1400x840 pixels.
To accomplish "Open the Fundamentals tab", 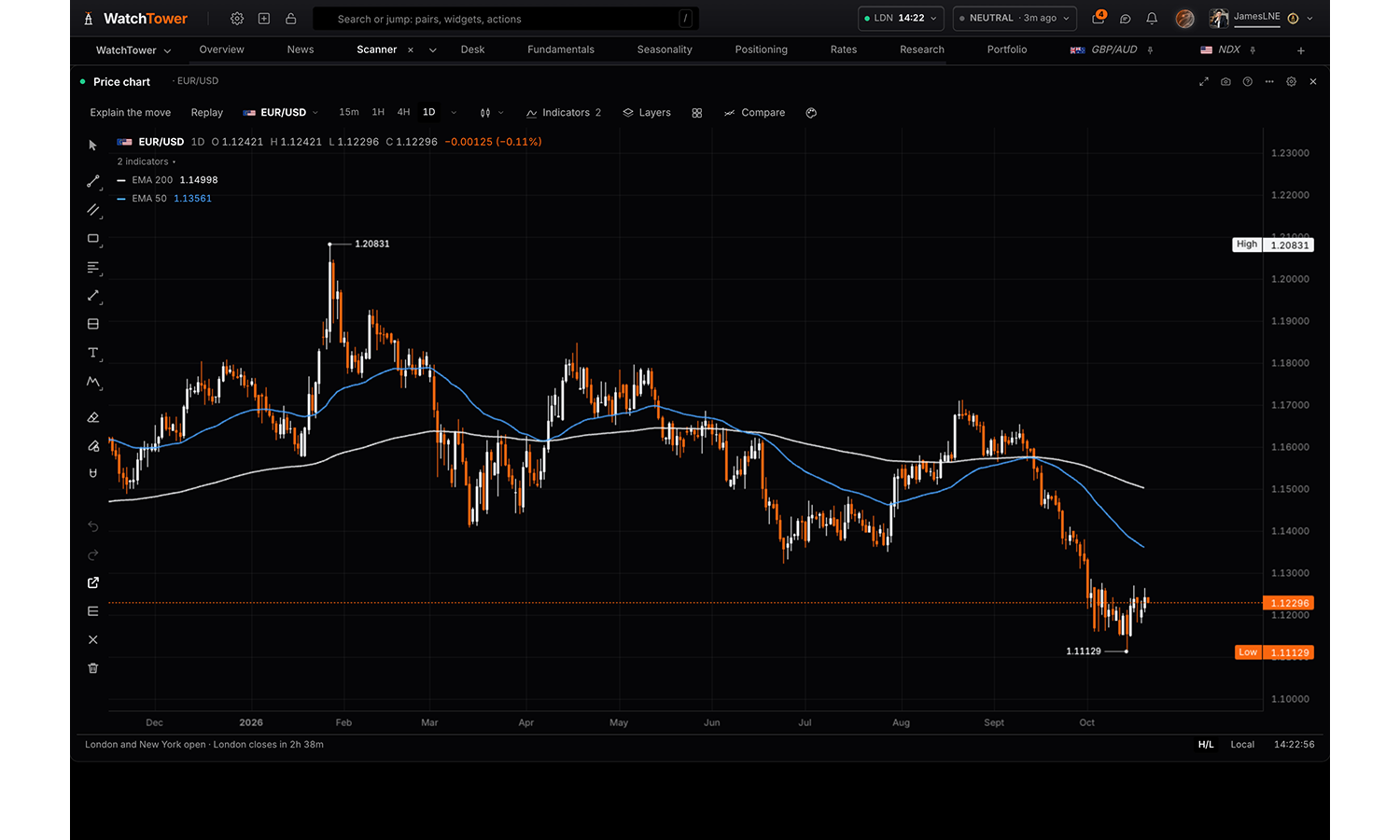I will pos(561,49).
